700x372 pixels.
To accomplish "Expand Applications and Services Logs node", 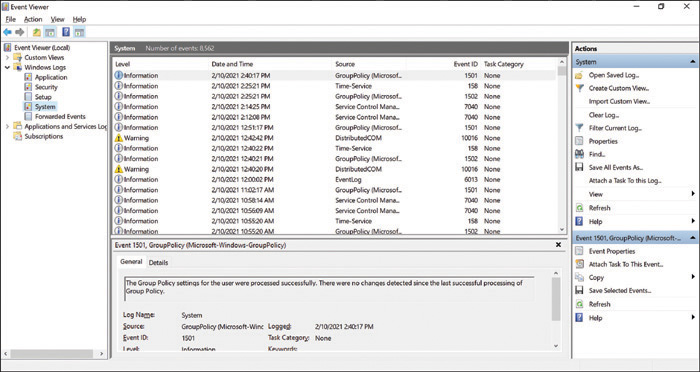I will (7, 127).
